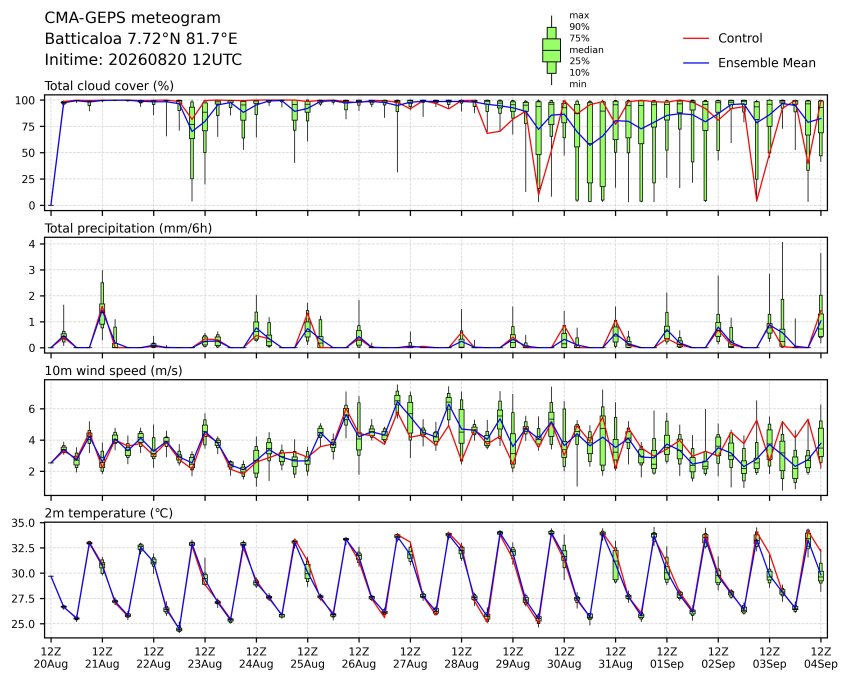Click the "12Z 03Sep" time axis label
Viewport: 849px width, 681px height.
(x=769, y=658)
